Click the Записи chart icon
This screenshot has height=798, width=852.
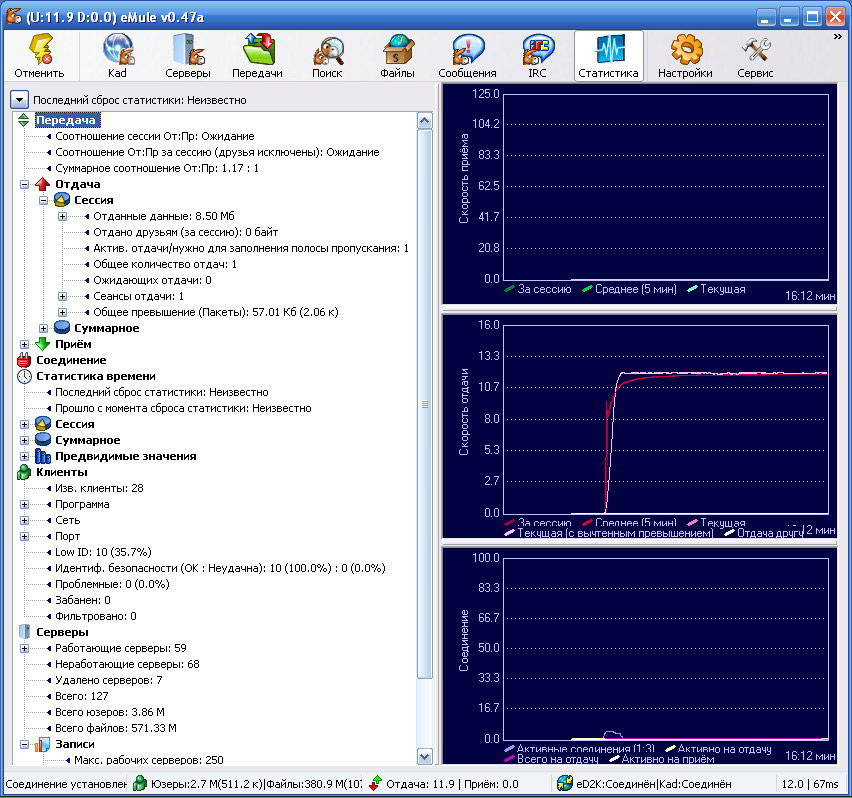coord(42,744)
